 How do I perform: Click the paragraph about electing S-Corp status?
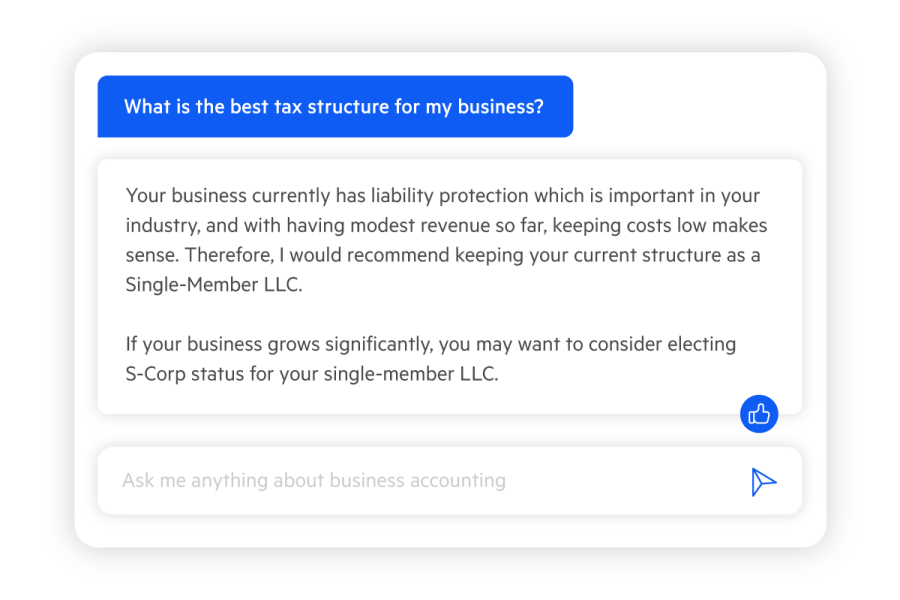coord(430,359)
